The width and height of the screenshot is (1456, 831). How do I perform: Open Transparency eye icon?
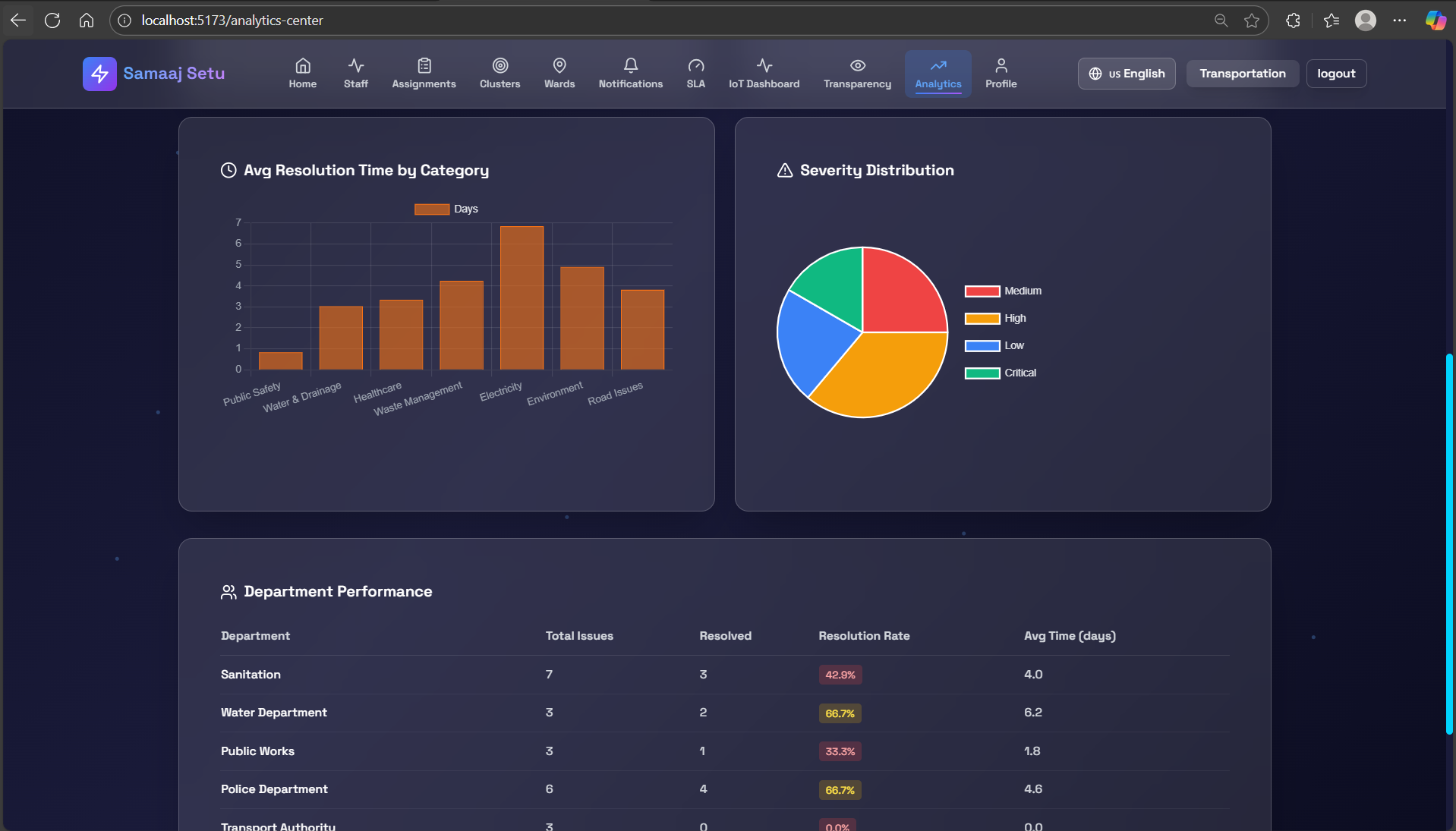tap(857, 65)
